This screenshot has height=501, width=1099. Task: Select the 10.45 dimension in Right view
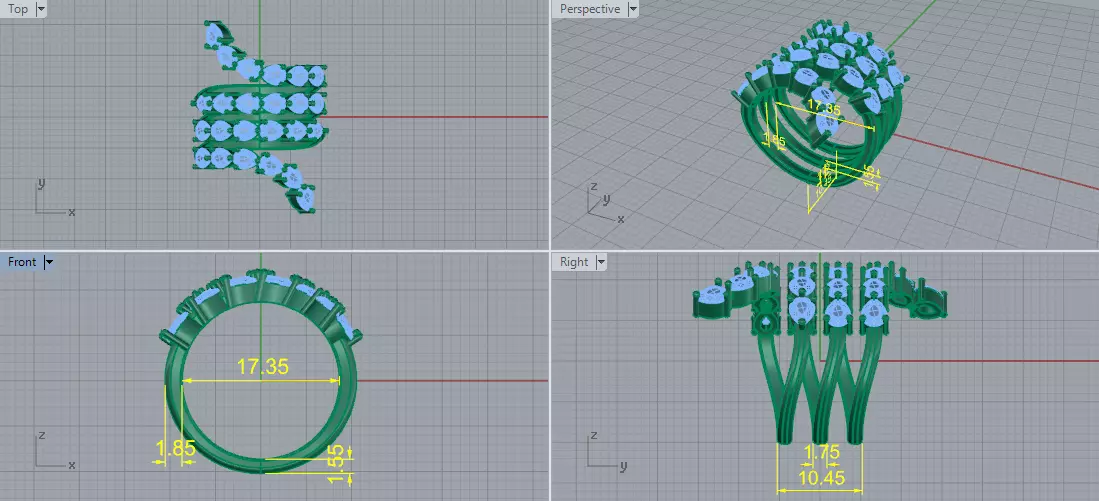click(x=820, y=478)
